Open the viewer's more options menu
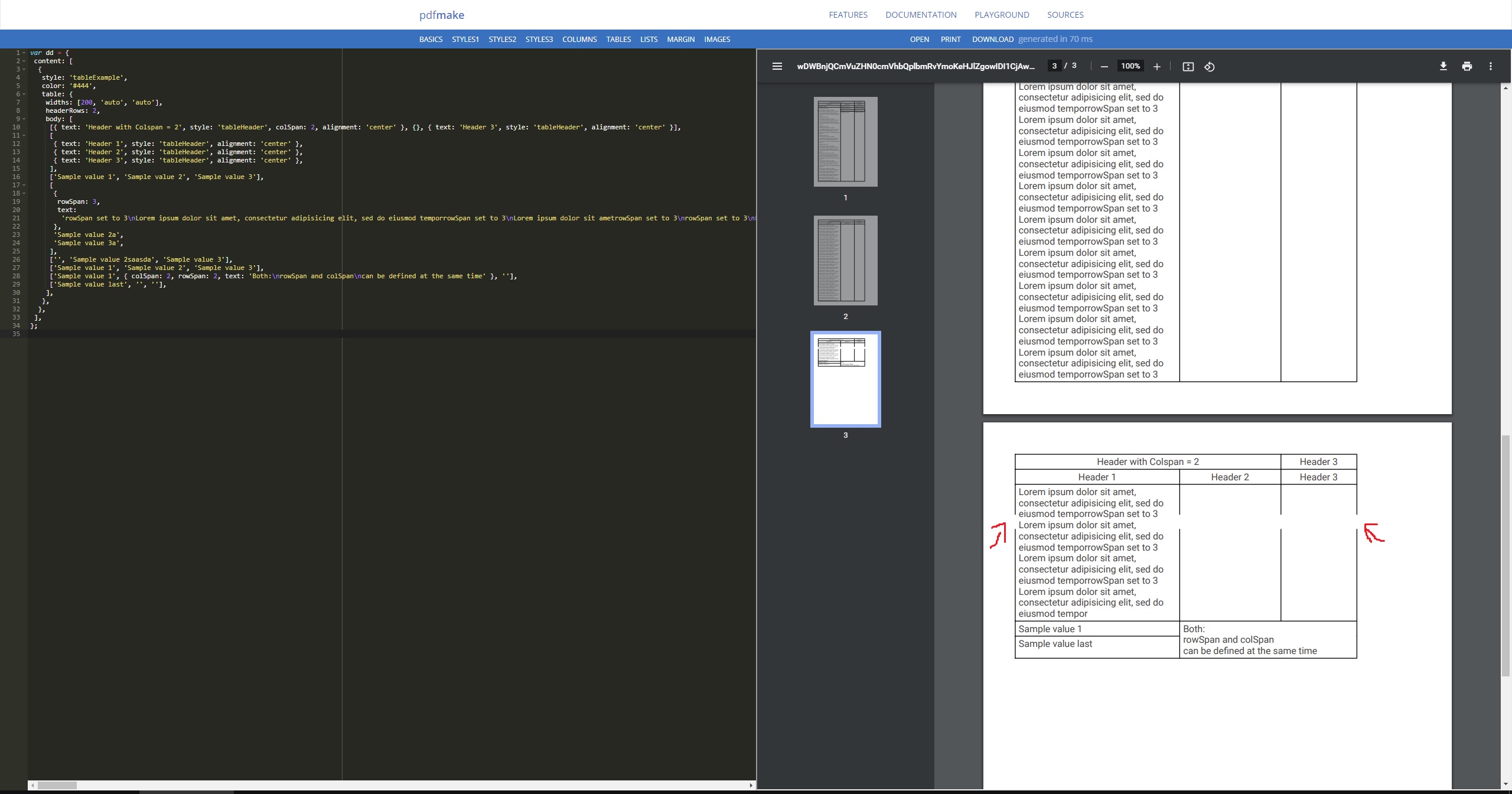Viewport: 1512px width, 794px height. pos(1490,66)
